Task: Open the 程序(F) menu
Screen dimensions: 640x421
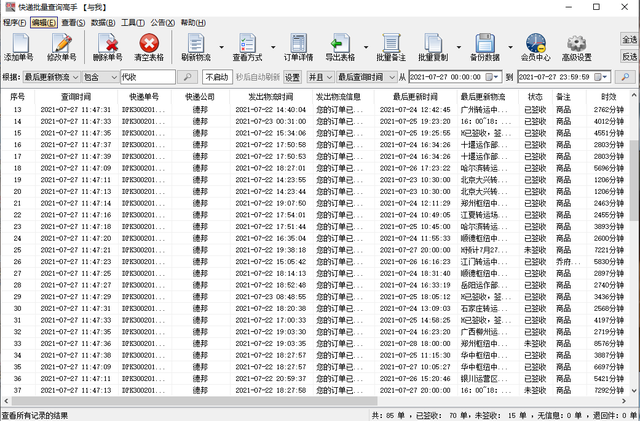Action: [14, 23]
